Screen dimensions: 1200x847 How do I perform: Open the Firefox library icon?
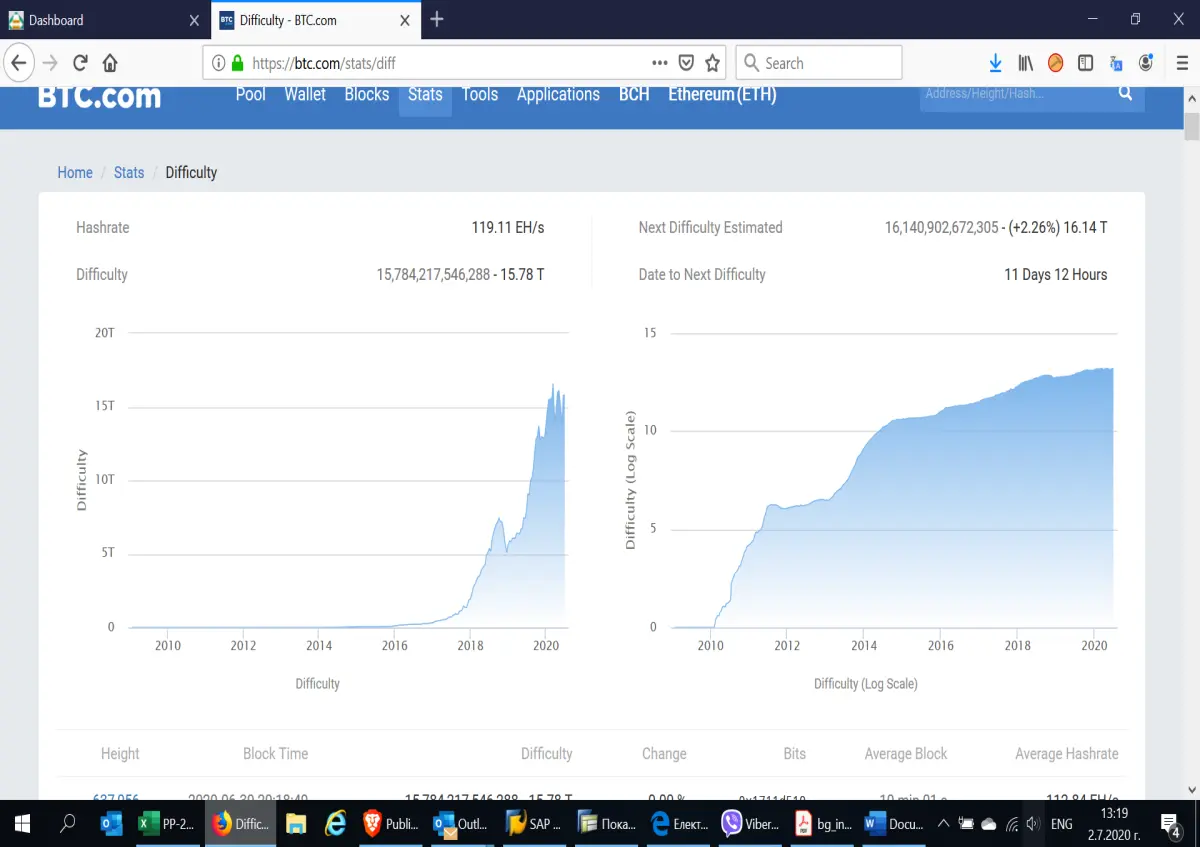1025,63
